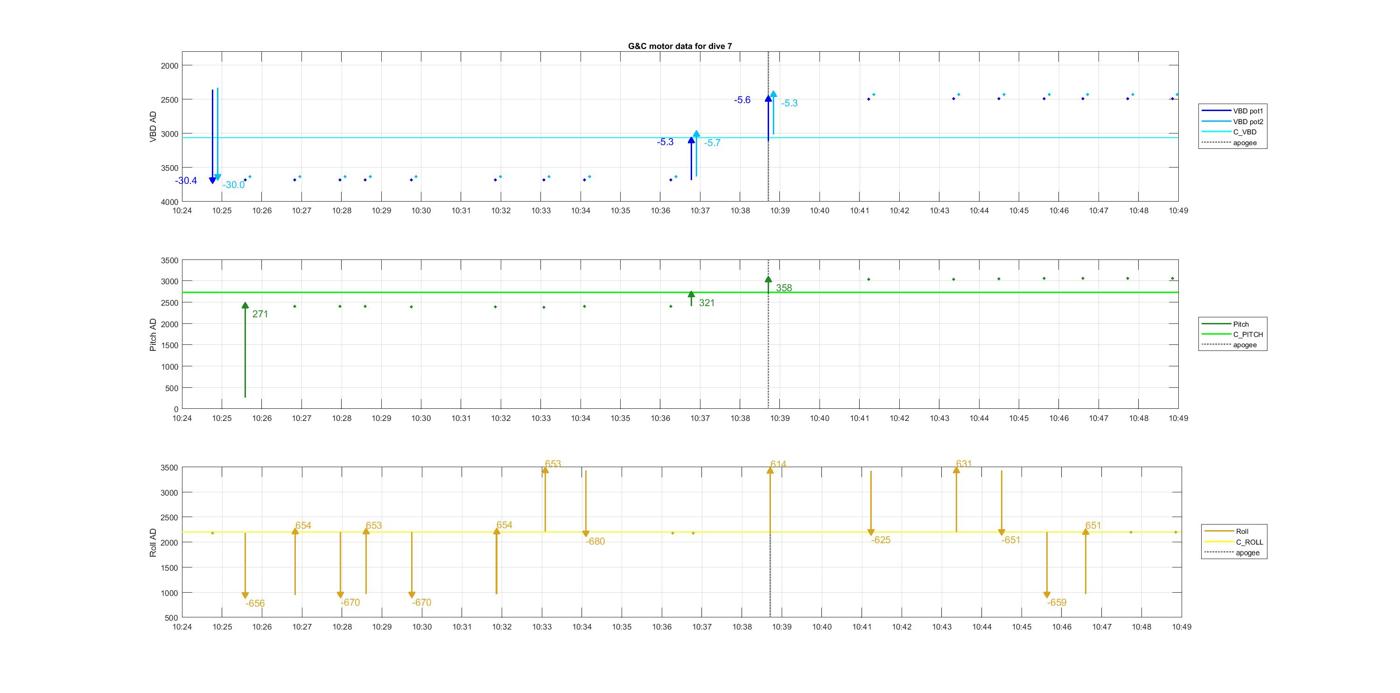The height and width of the screenshot is (693, 1400).
Task: Click the "-5.6" data label
Action: pos(742,100)
